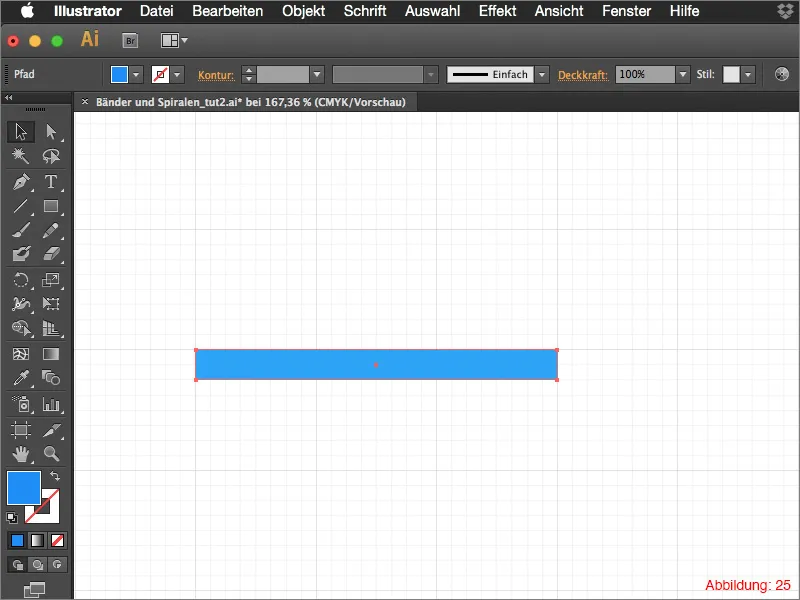
Task: Select the Hand tool
Action: tap(21, 454)
